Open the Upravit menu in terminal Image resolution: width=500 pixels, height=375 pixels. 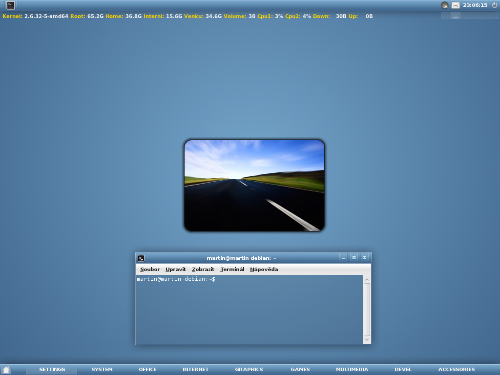pyautogui.click(x=176, y=269)
